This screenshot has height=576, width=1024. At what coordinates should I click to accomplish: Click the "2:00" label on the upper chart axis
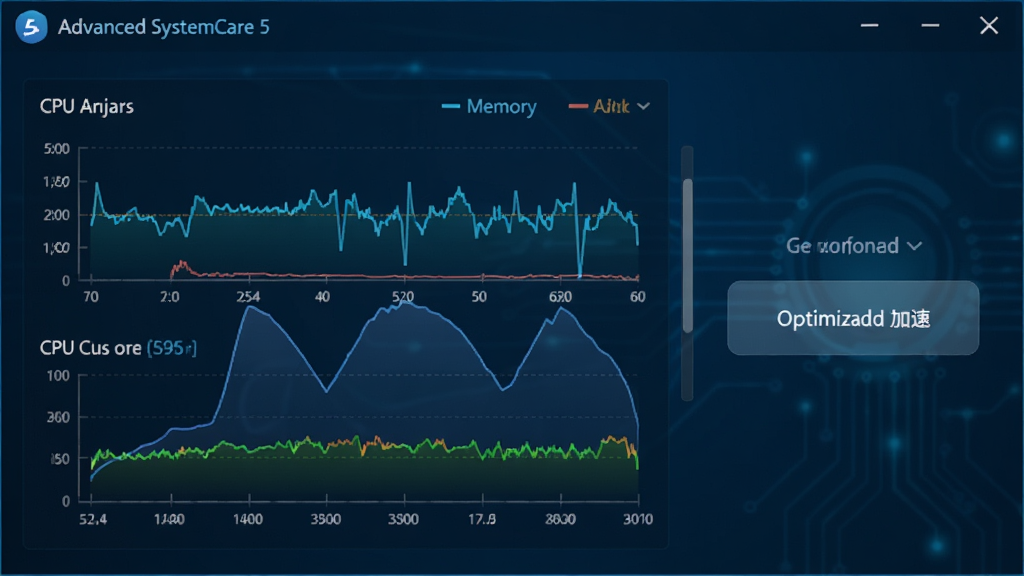click(x=57, y=215)
